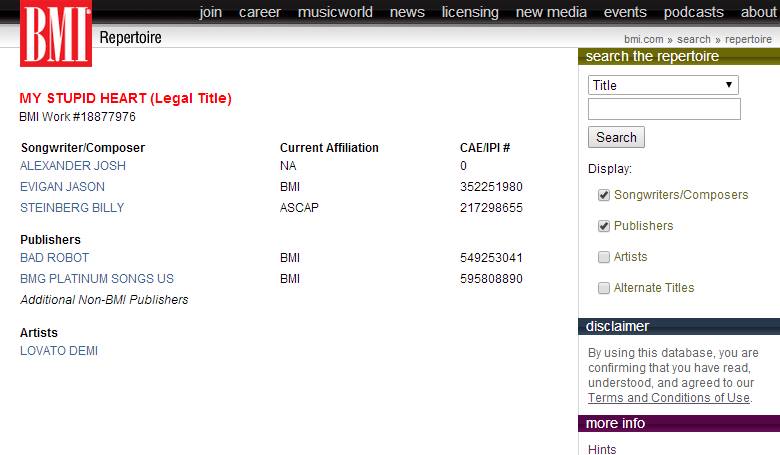Click the repertoire breadcrumb link
Screen dimensions: 780x455
(748, 39)
